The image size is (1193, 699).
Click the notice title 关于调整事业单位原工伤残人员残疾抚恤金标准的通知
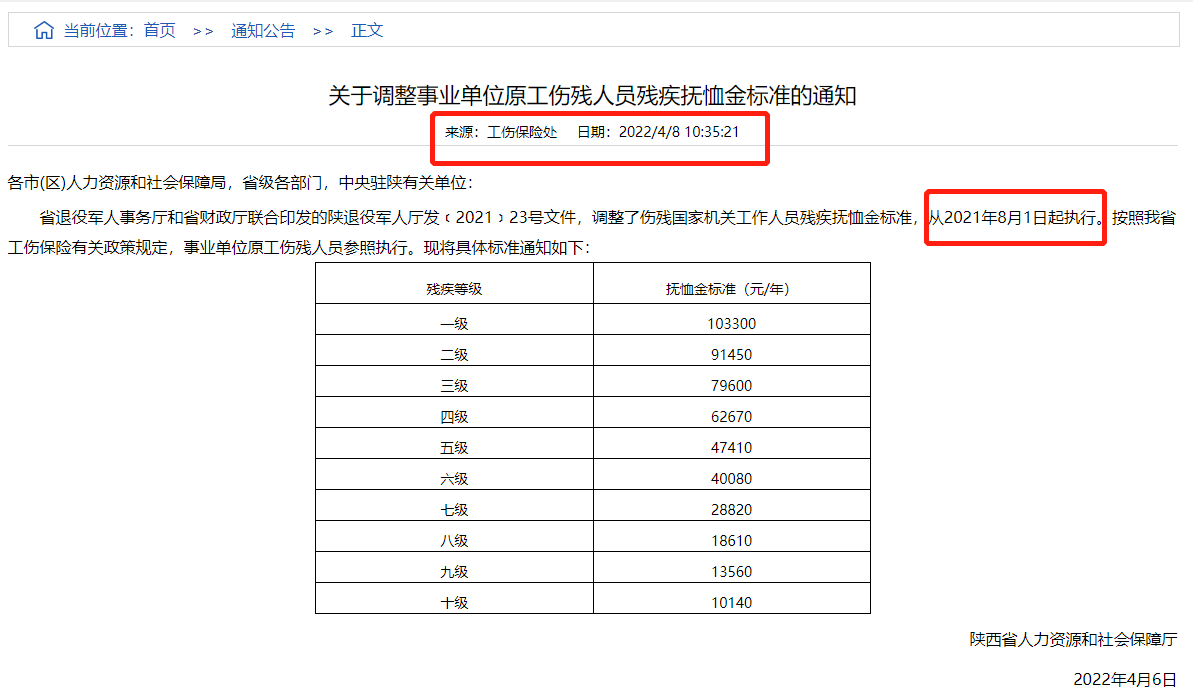[593, 96]
